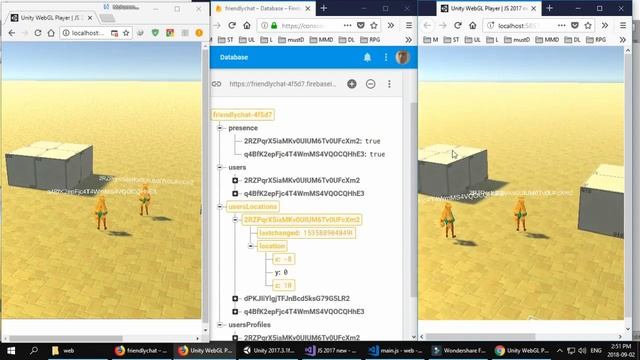Viewport: 640px width, 360px height.
Task: Select Unity WebGL Player tab in right Firefox
Action: [x=488, y=8]
